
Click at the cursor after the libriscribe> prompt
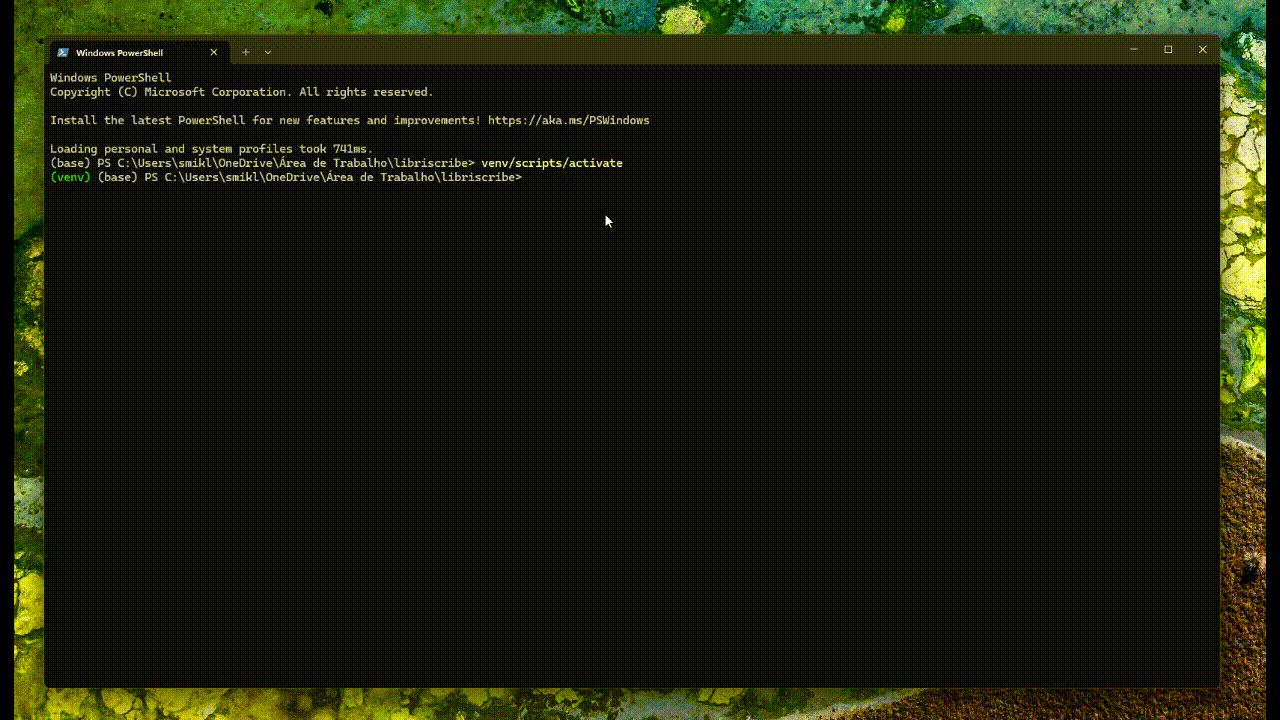coord(528,177)
